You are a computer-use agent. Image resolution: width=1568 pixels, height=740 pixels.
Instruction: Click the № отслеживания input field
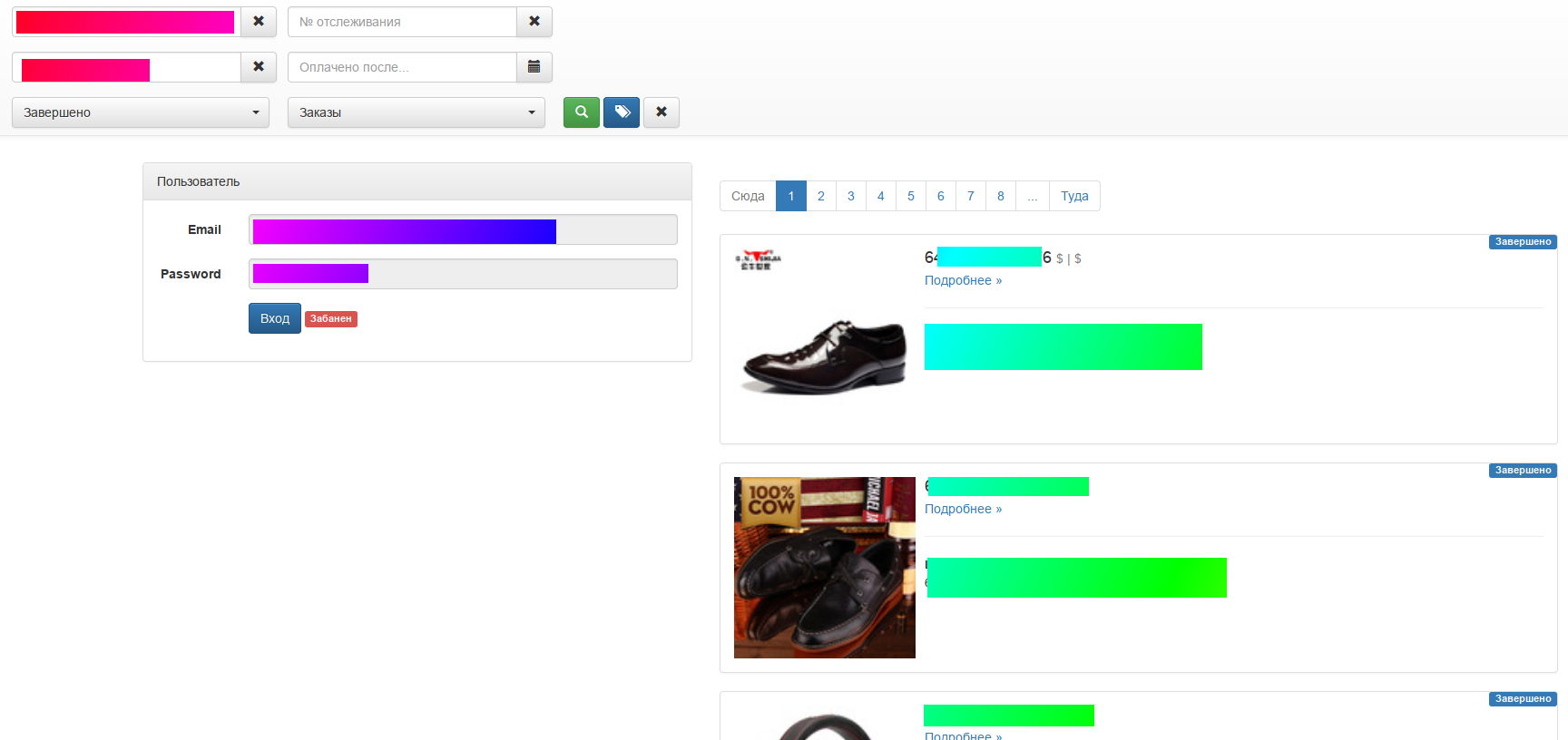click(x=402, y=22)
